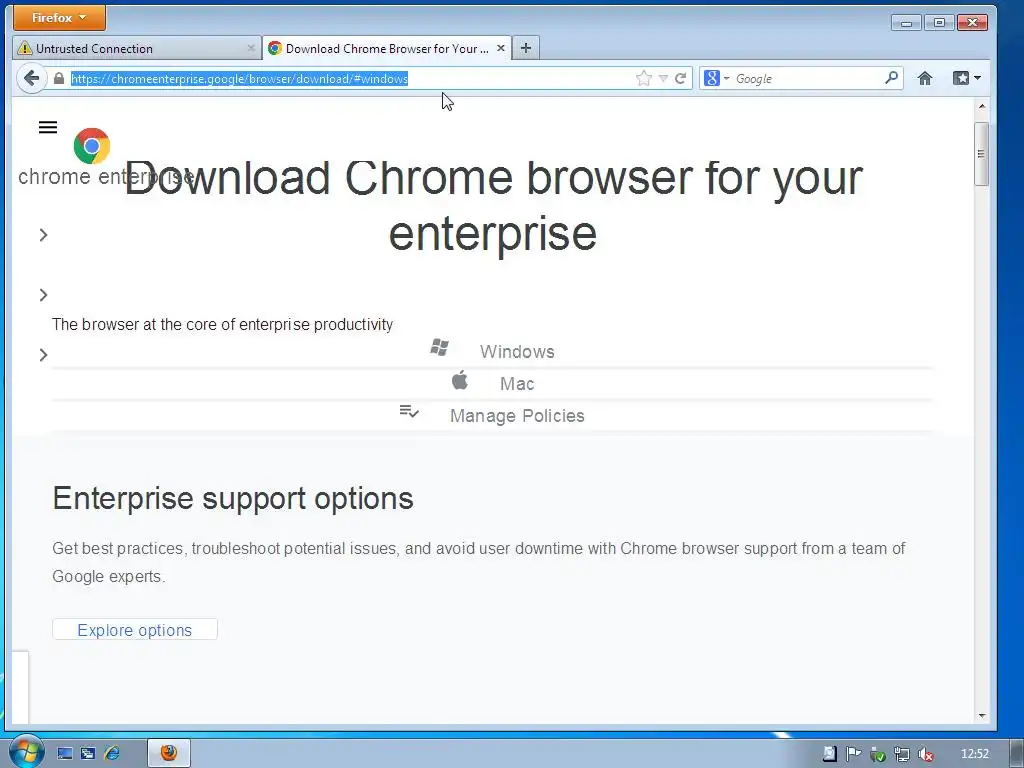The image size is (1024, 768).
Task: Click the document tray icon left of the flag
Action: click(829, 754)
